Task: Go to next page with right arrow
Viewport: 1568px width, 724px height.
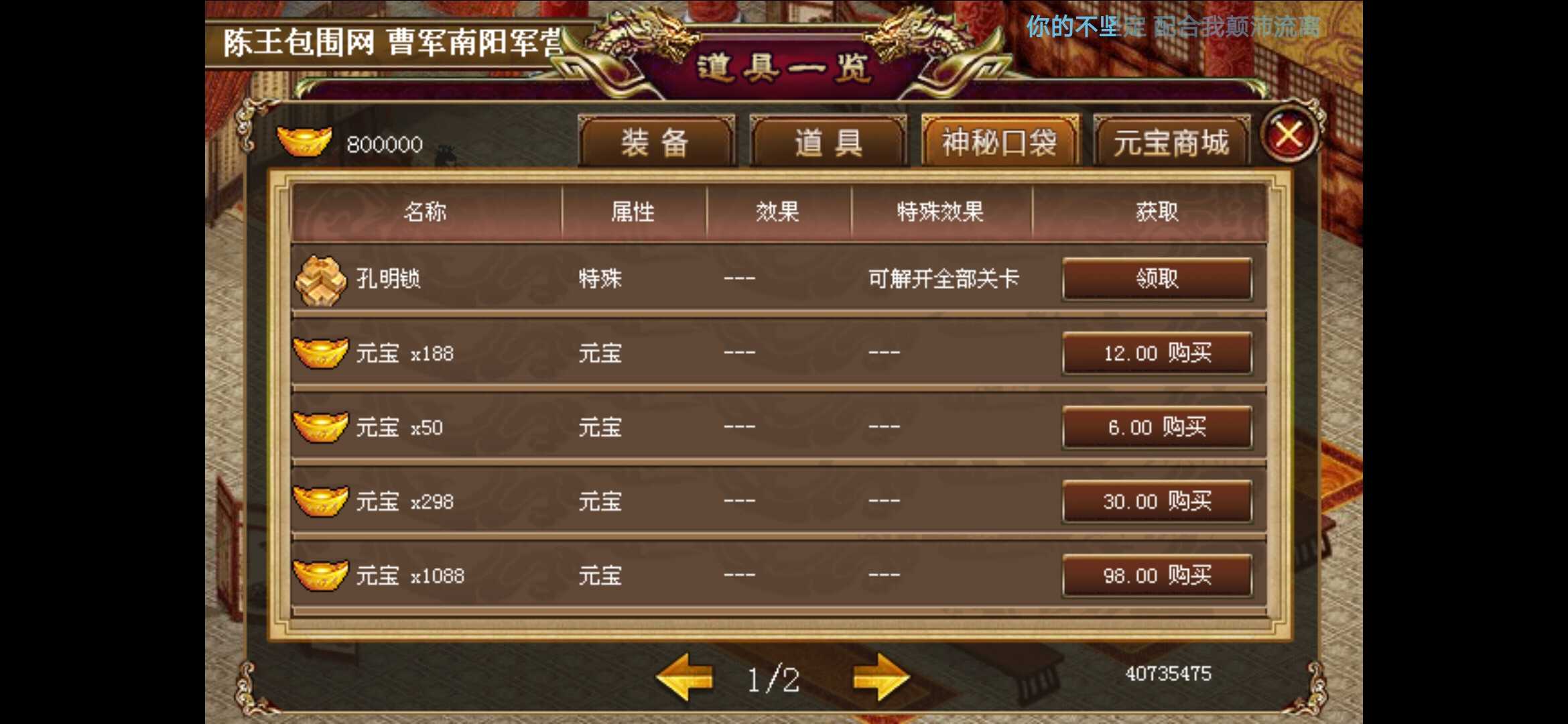Action: 880,678
